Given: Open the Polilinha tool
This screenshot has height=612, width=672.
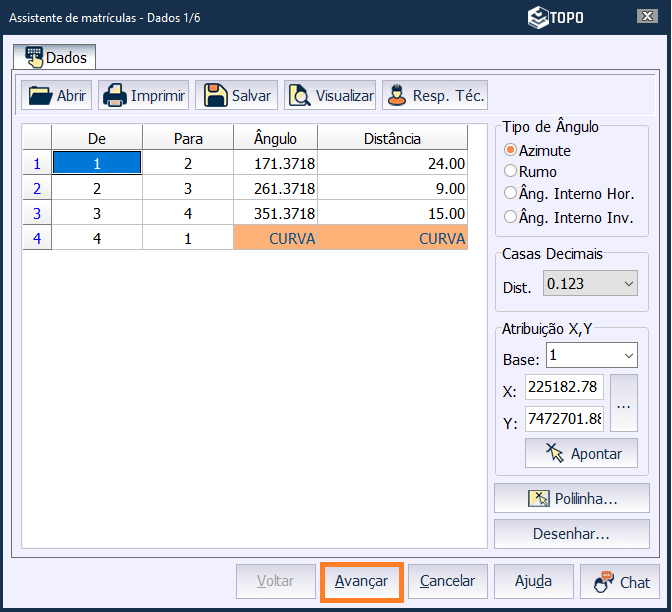Looking at the screenshot, I should [571, 498].
